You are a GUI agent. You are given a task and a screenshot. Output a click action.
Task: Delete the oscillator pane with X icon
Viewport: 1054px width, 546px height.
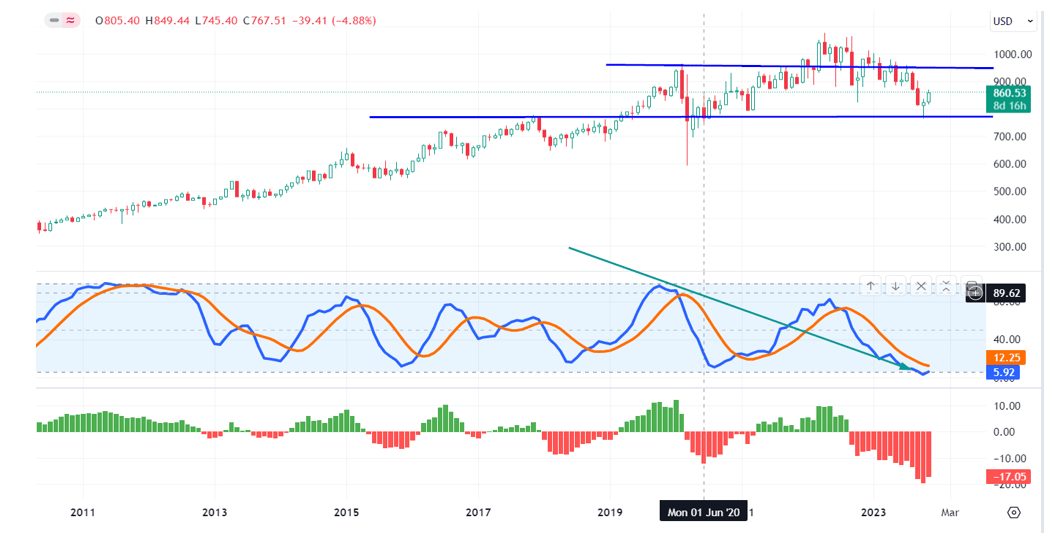921,286
